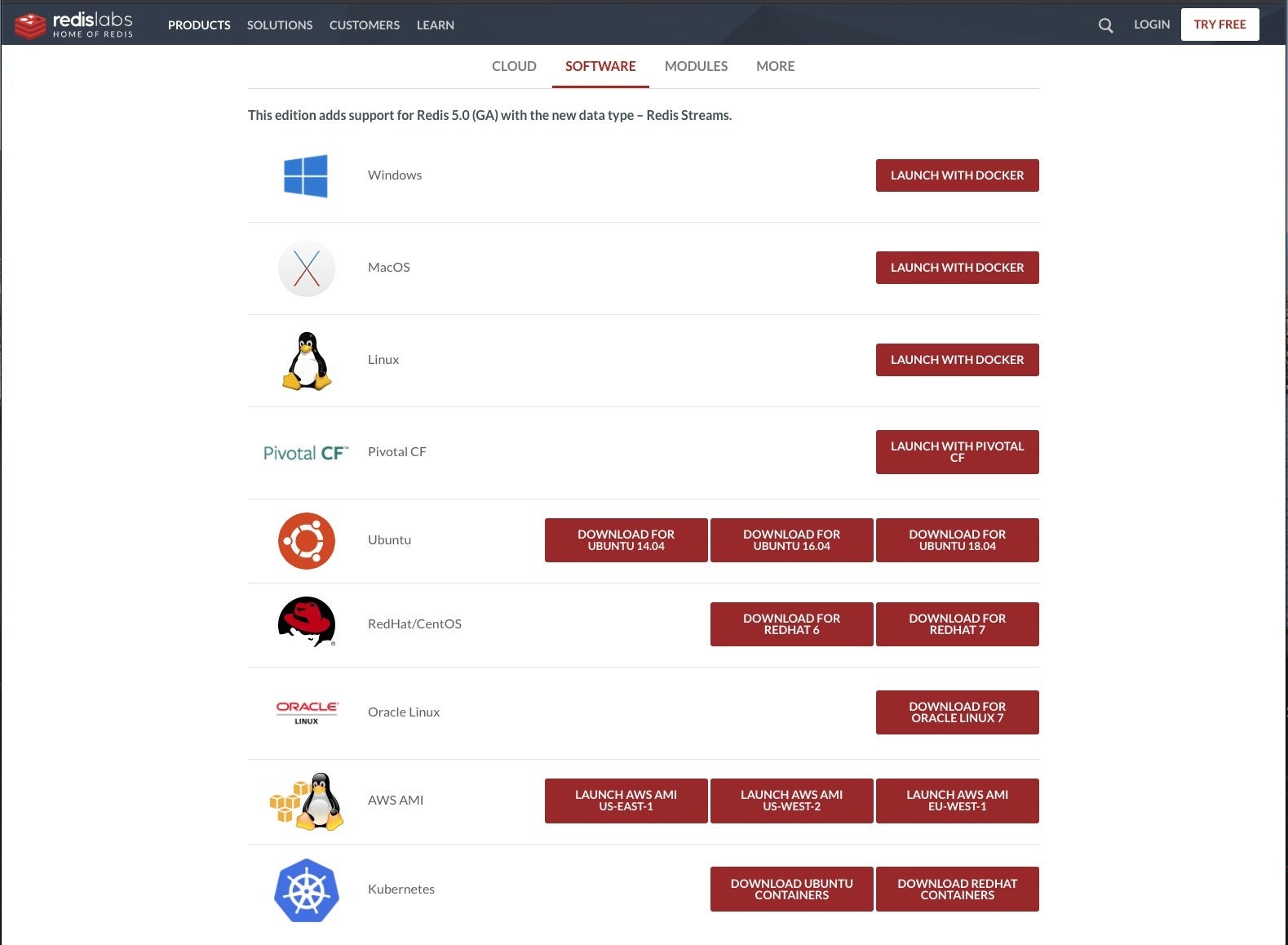
Task: Click the Kubernetes text label
Action: click(x=401, y=890)
